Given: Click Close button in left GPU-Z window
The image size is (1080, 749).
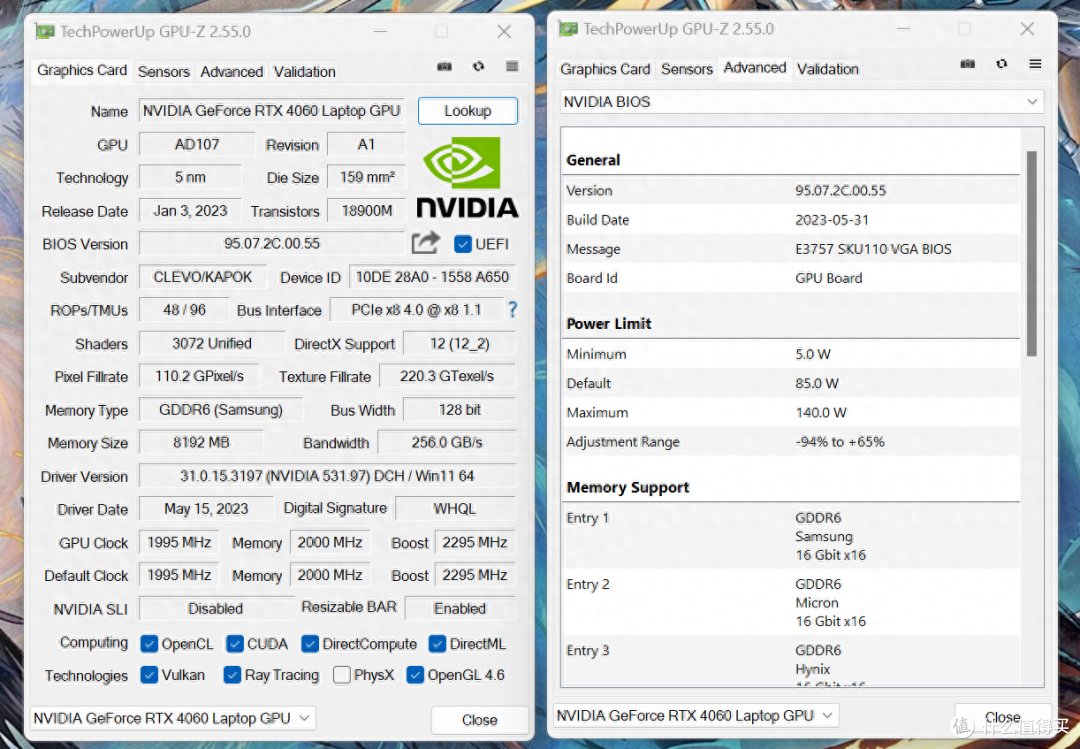Looking at the screenshot, I should click(x=479, y=720).
